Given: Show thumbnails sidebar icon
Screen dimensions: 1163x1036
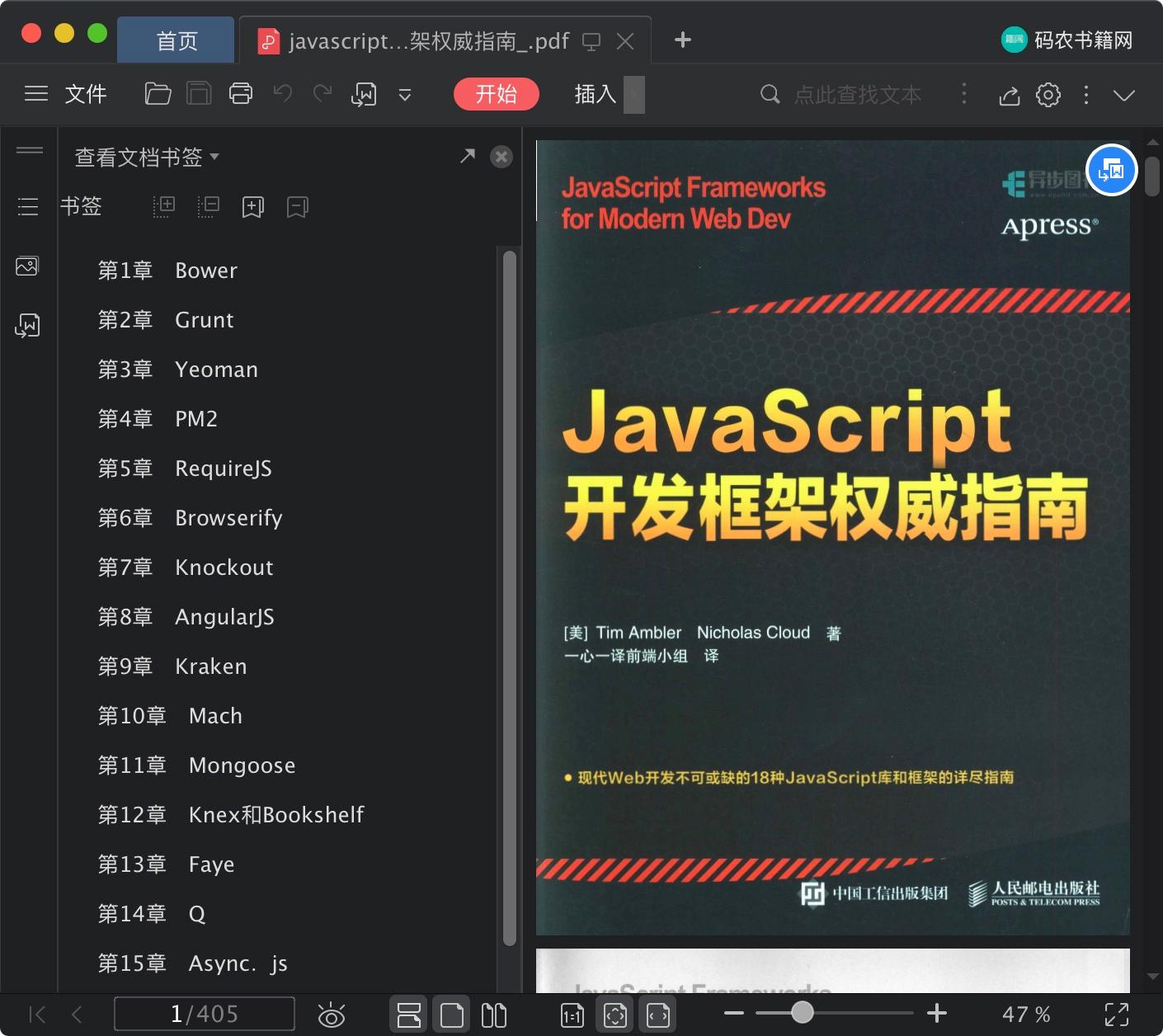Looking at the screenshot, I should [x=27, y=266].
